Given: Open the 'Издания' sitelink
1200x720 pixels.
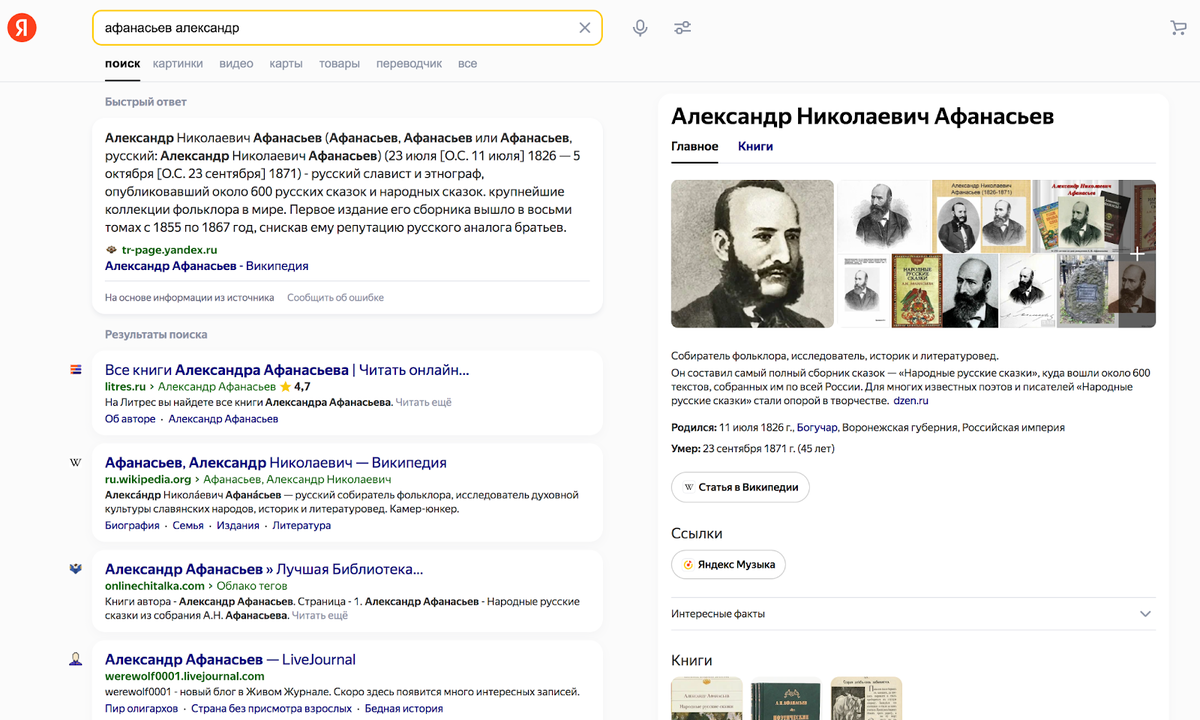Looking at the screenshot, I should [238, 525].
